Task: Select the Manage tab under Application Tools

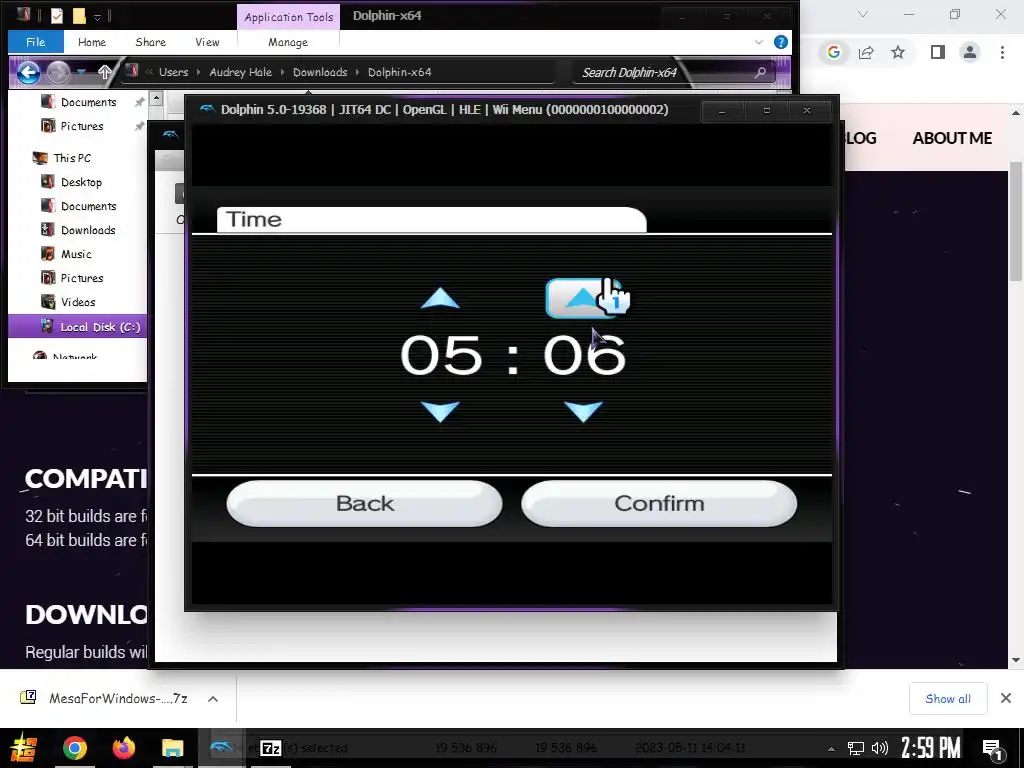Action: [x=288, y=42]
